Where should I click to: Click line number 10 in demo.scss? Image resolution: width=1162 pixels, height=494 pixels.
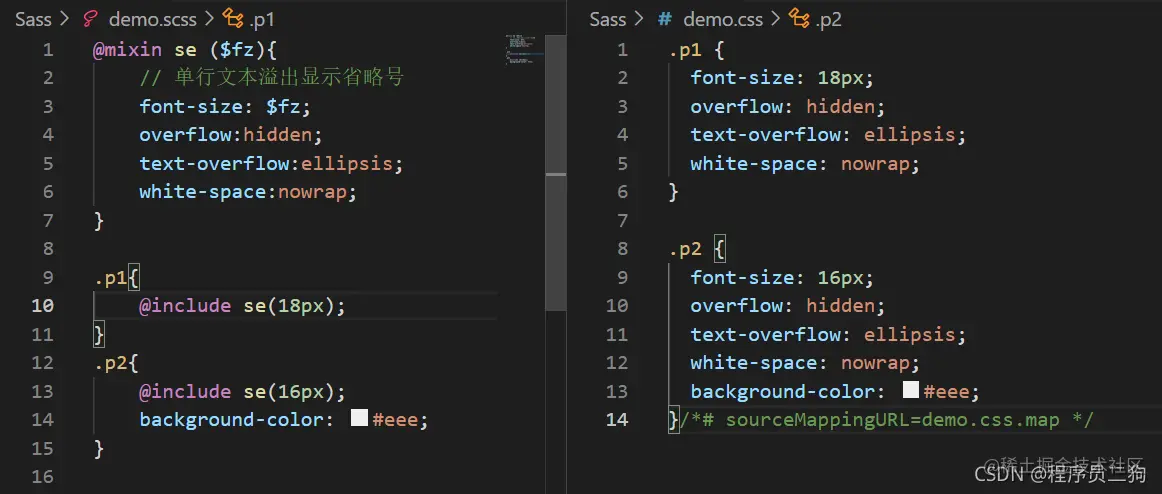click(x=42, y=305)
